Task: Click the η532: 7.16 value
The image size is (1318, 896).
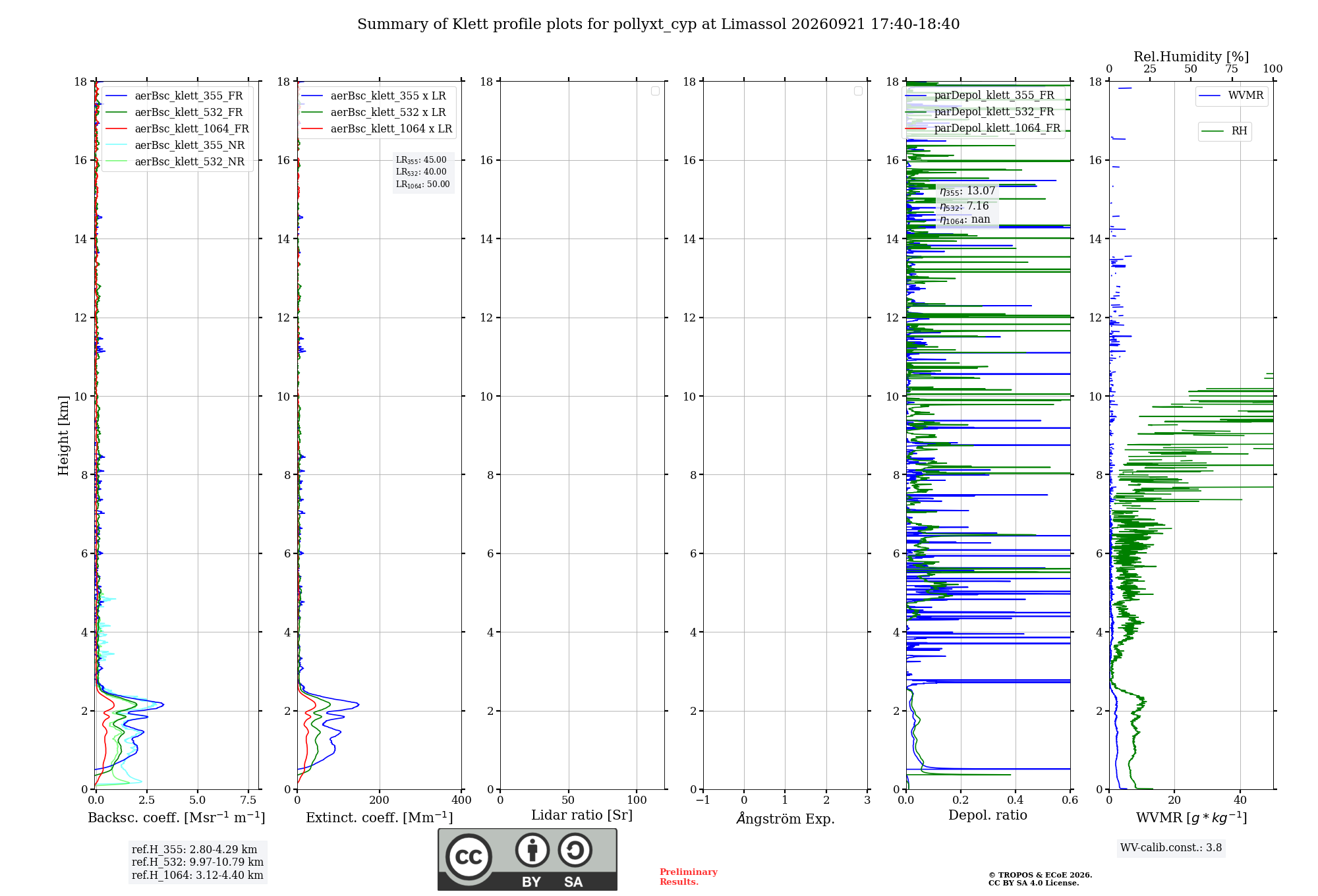Action: point(964,206)
